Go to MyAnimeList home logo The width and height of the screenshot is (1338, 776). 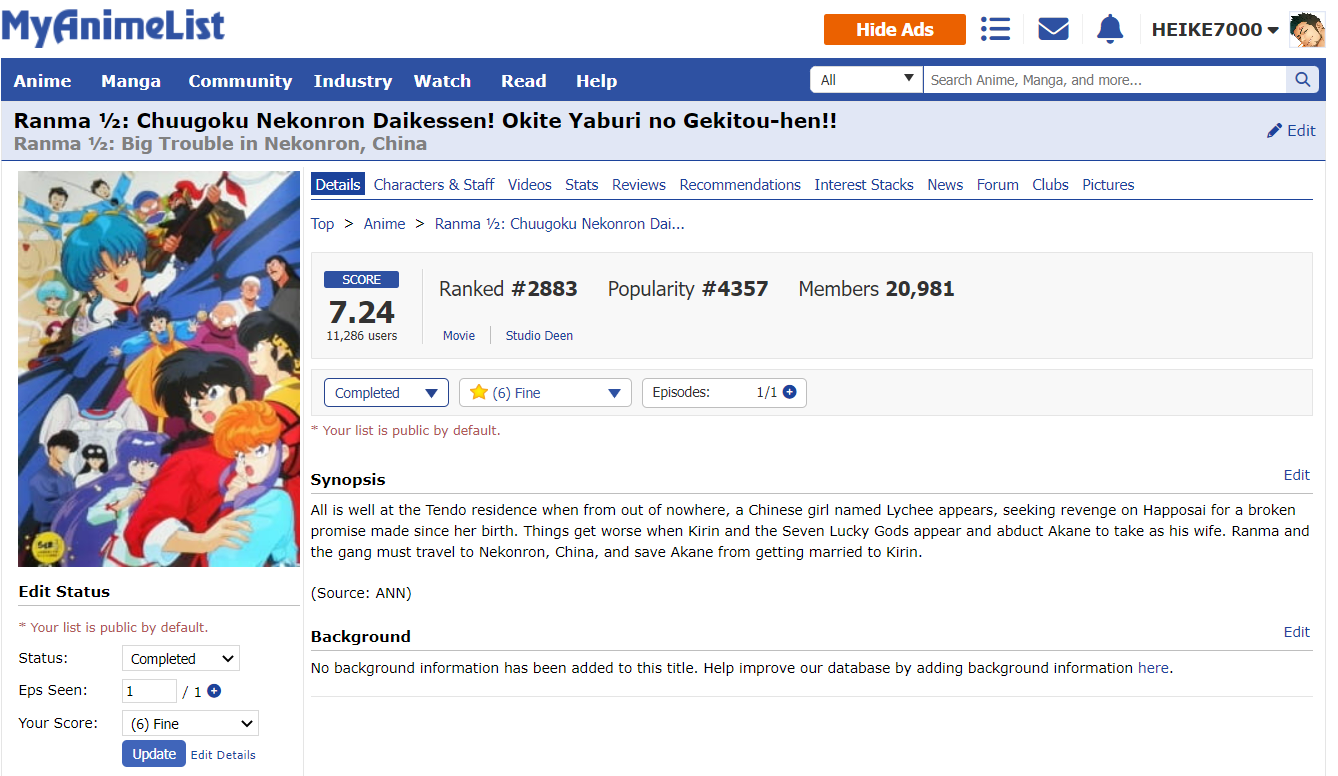click(113, 28)
